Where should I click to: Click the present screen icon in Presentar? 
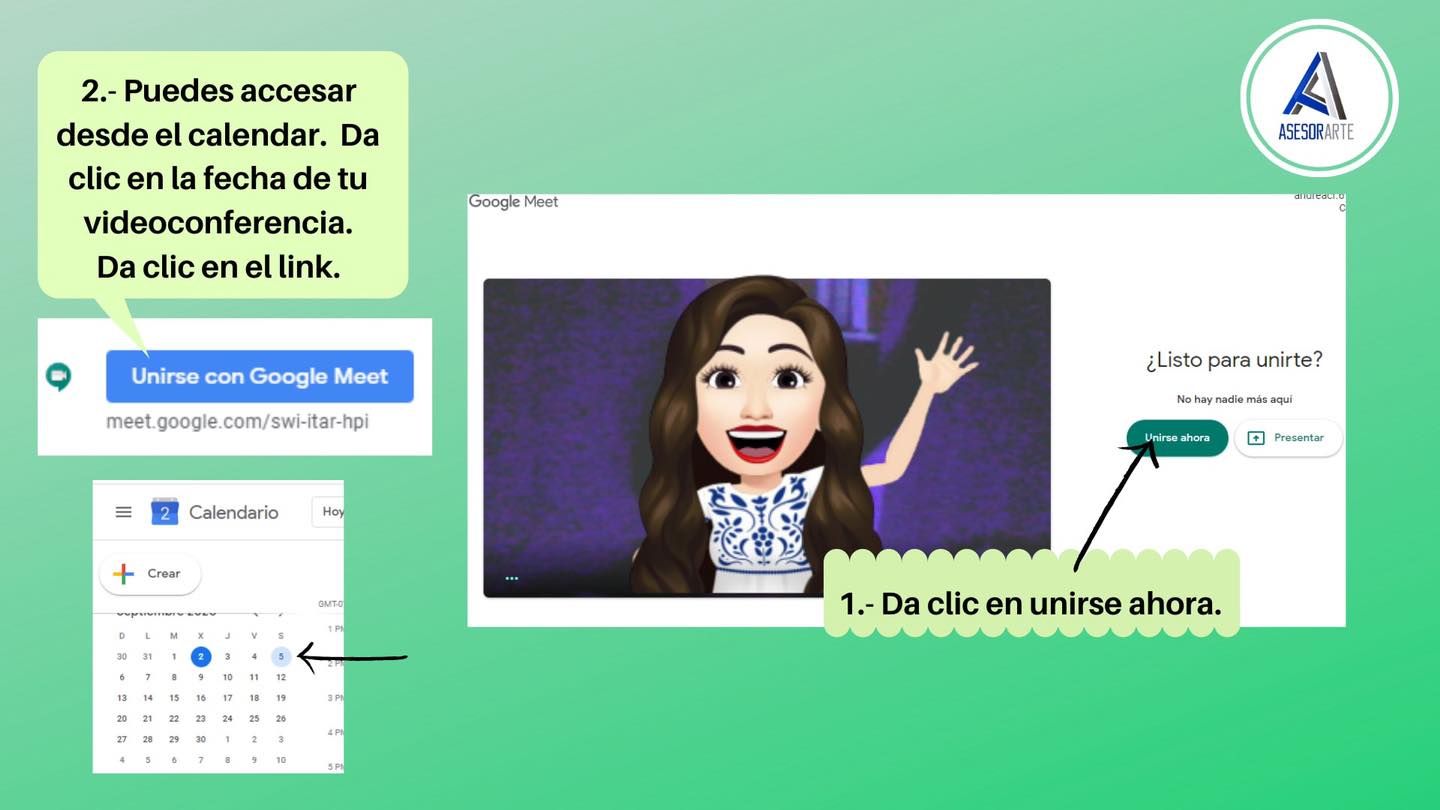coord(1257,438)
